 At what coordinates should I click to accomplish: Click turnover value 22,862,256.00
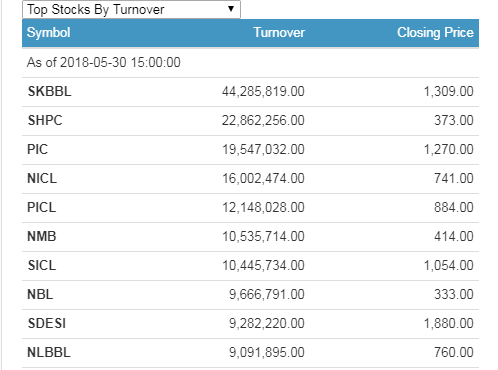pyautogui.click(x=263, y=120)
